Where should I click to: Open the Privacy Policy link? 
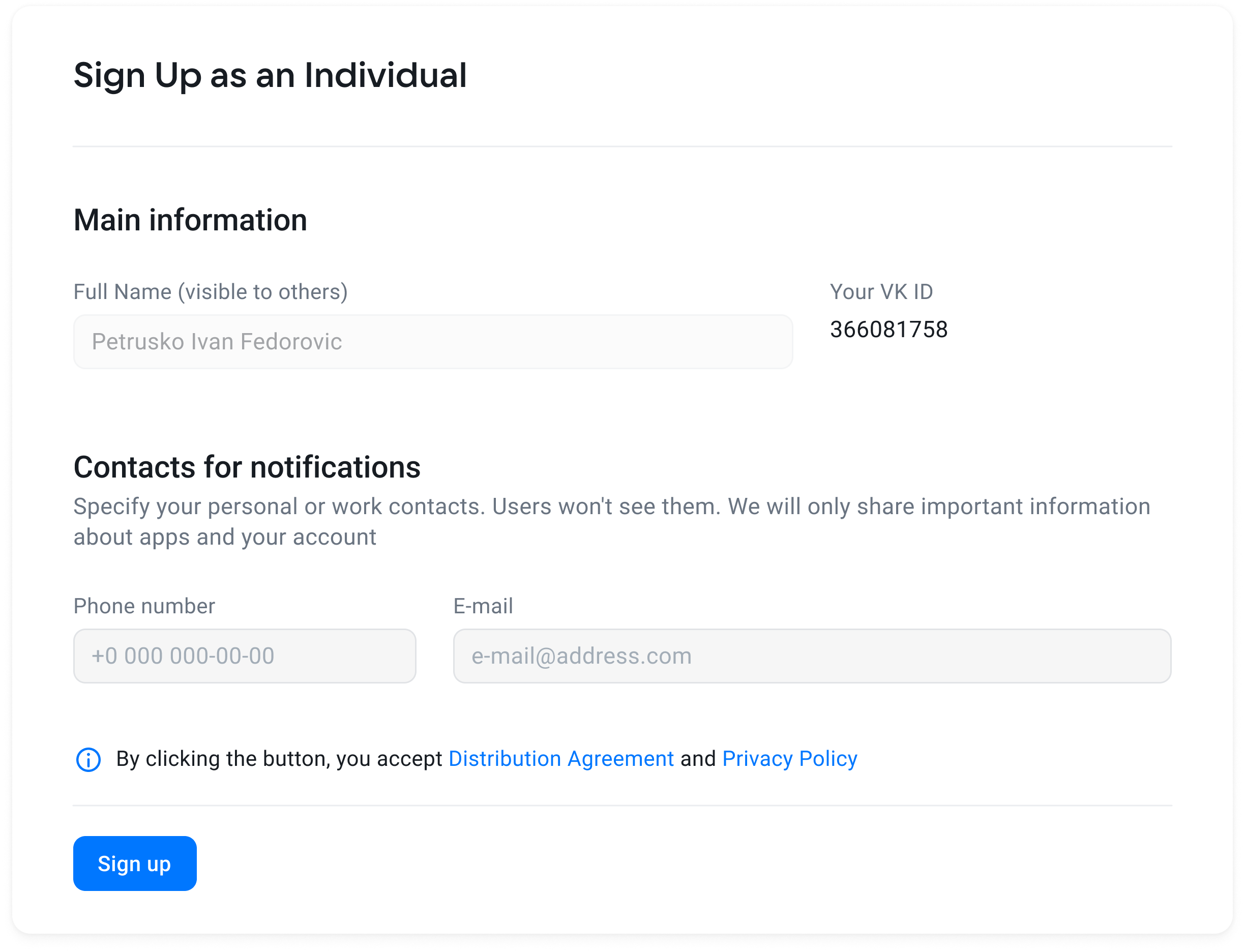(789, 759)
